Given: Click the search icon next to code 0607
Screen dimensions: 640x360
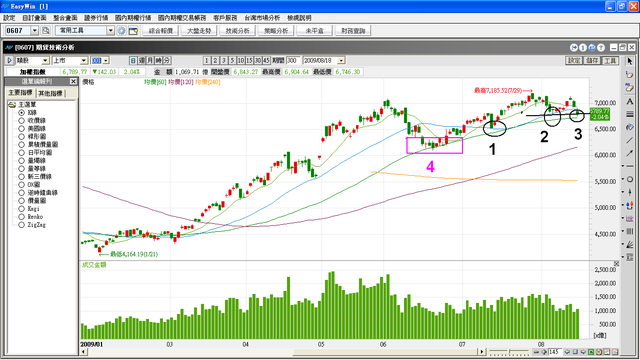Looking at the screenshot, I should click(x=46, y=31).
